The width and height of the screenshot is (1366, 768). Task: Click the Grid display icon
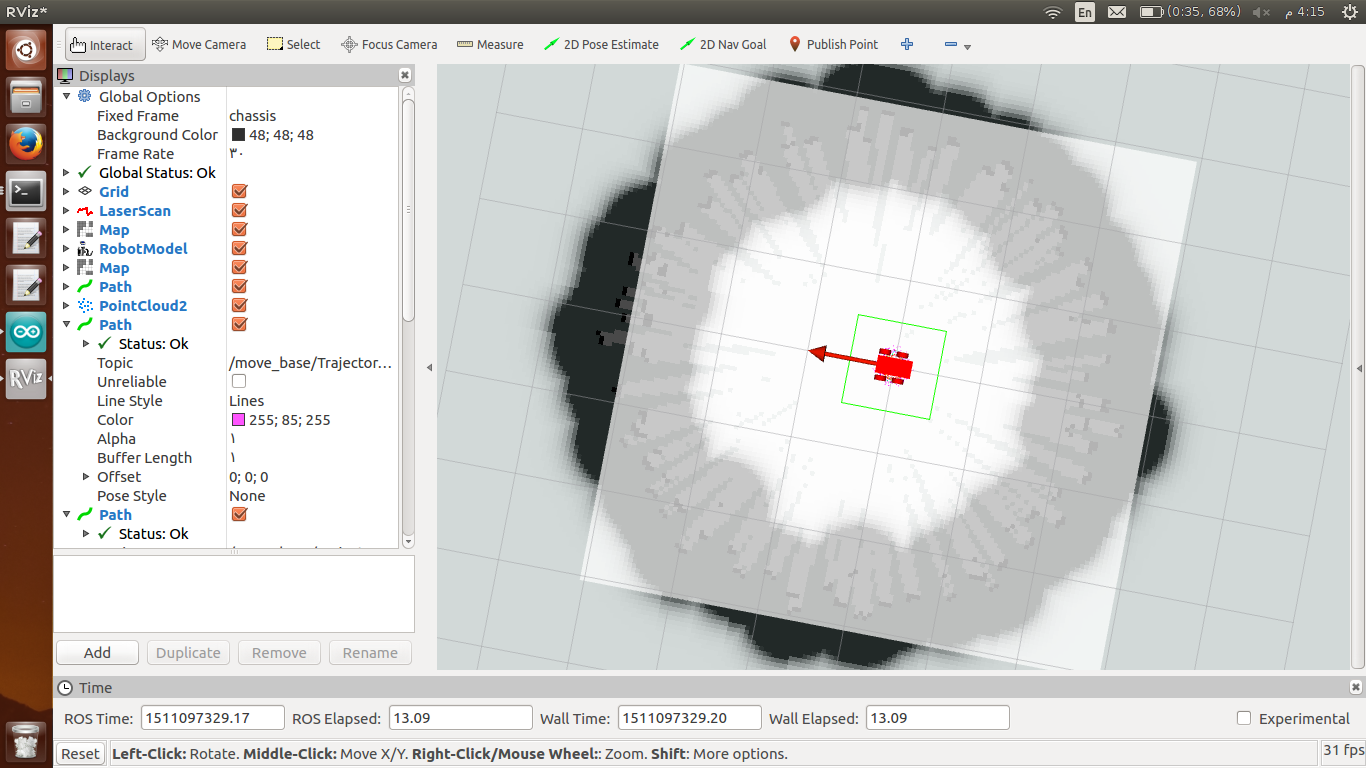tap(85, 191)
